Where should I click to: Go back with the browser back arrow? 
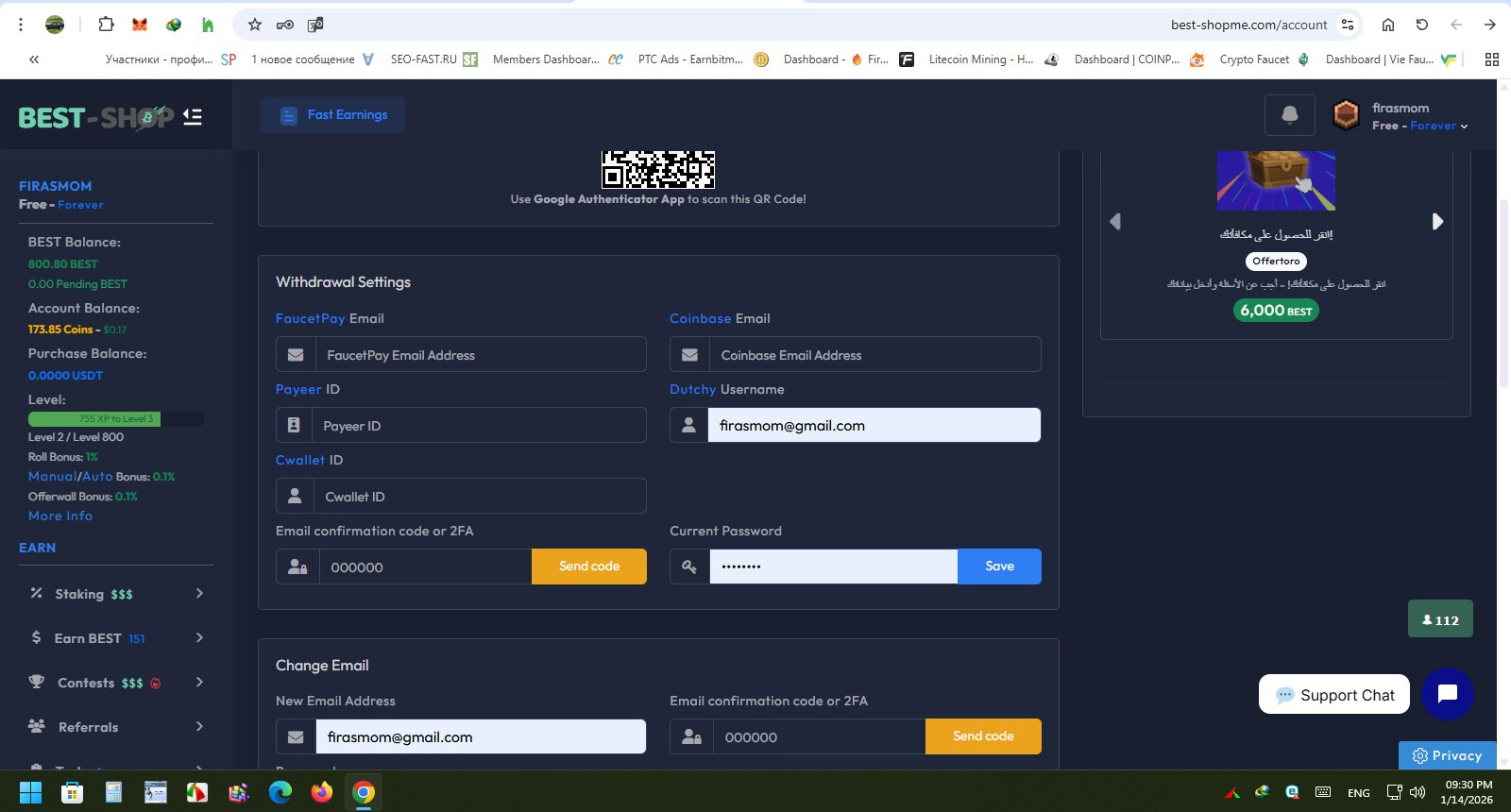1456,25
